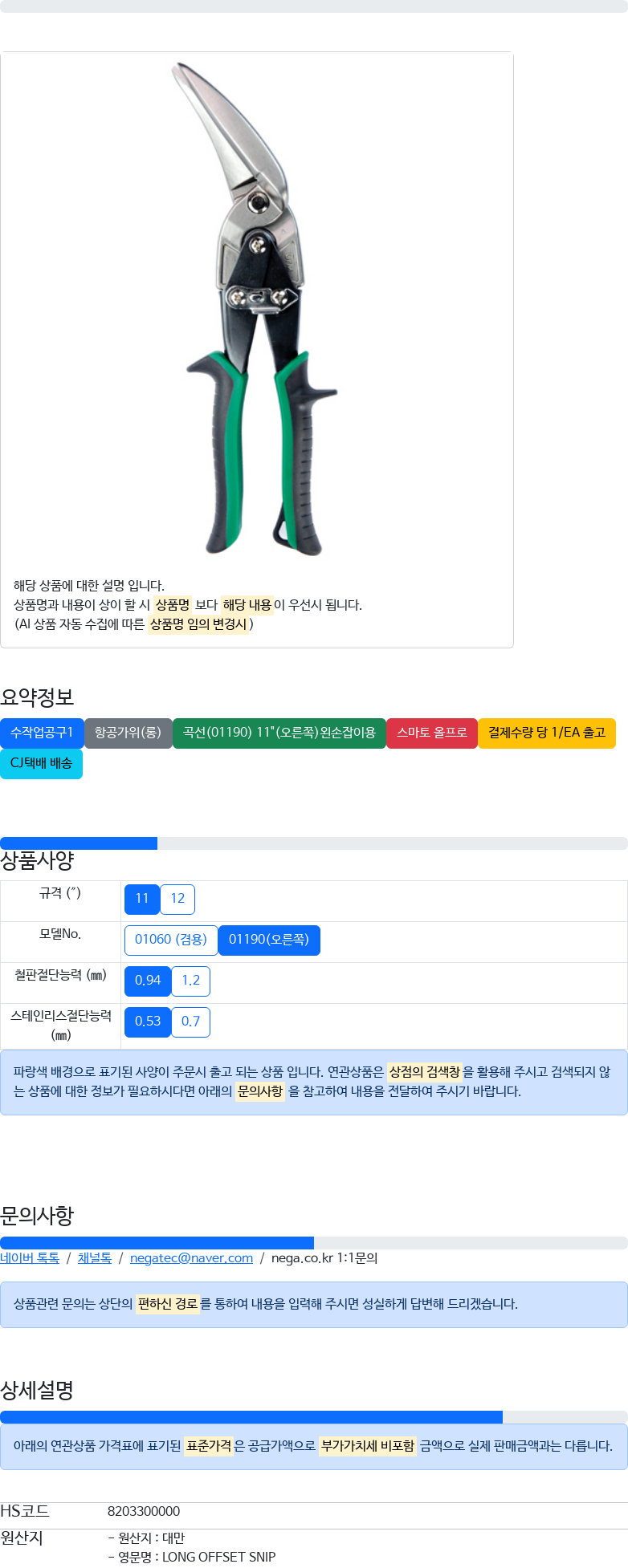The height and width of the screenshot is (1568, 628).
Task: Select model 01190(오른쪽)
Action: pos(269,940)
